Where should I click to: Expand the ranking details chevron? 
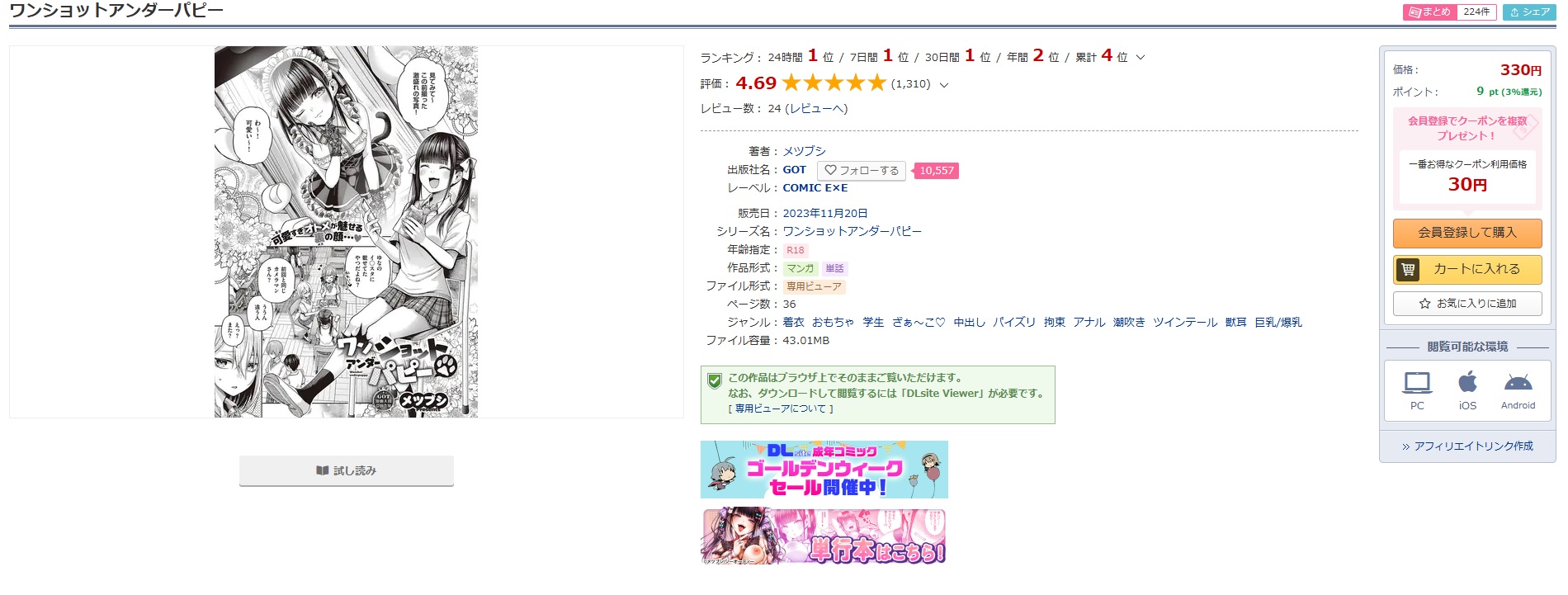1141,57
